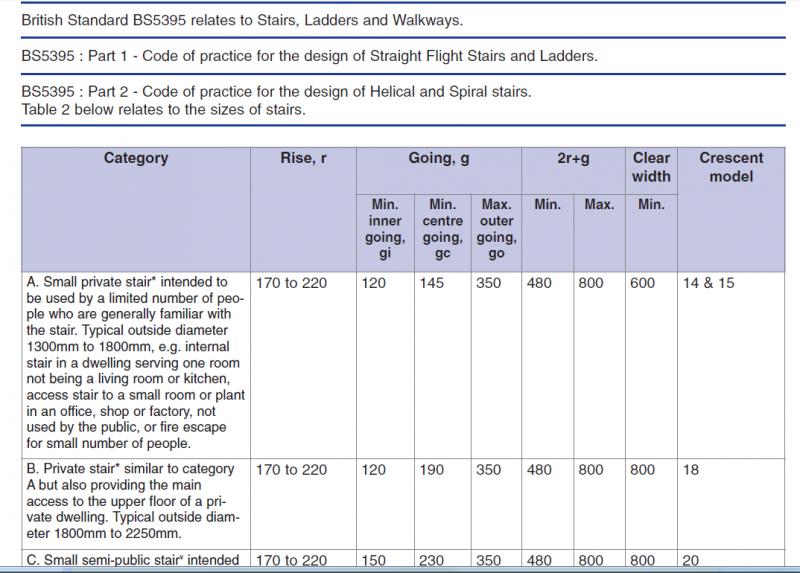Click the 600 clear width value

642,284
